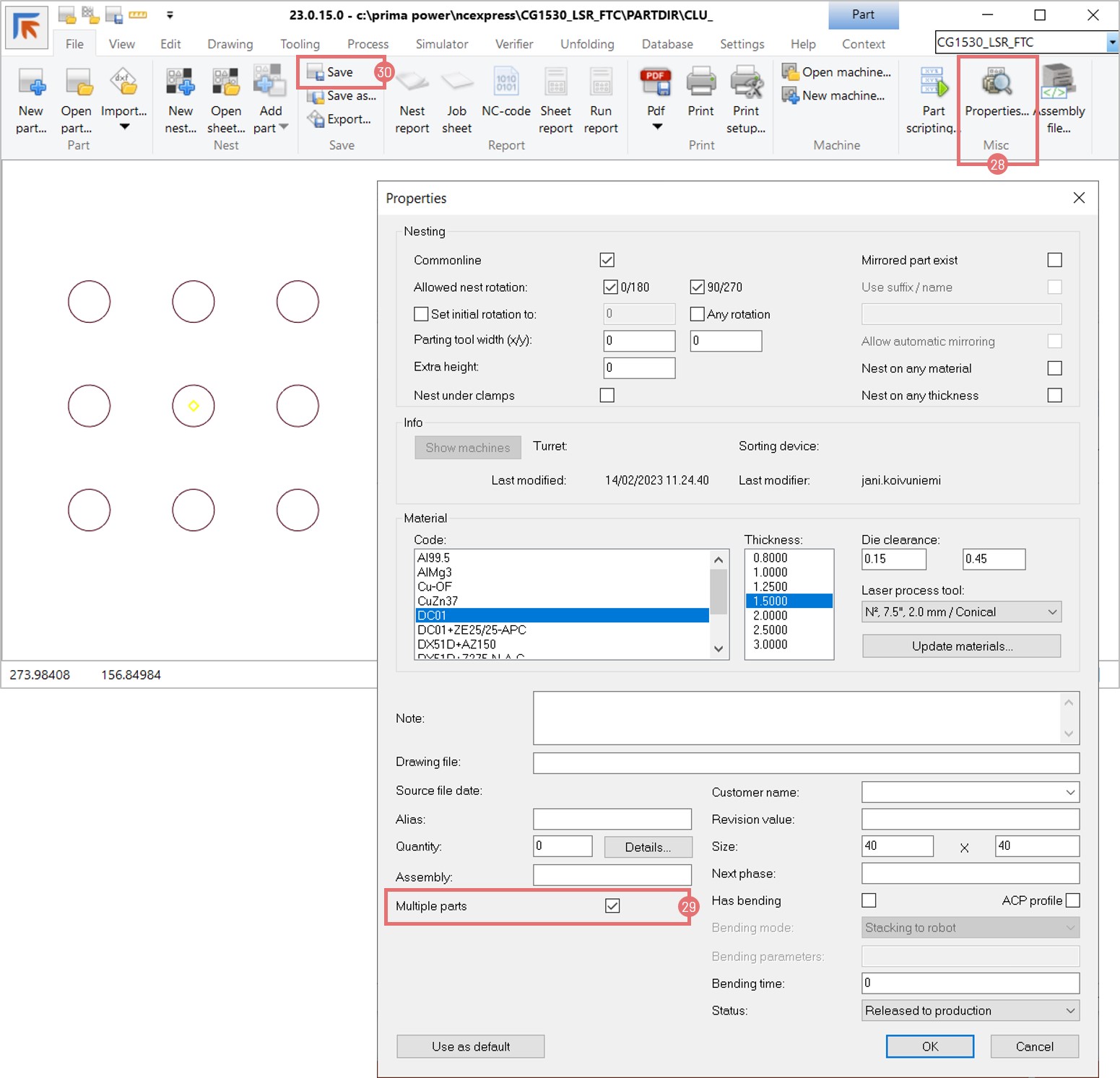1120x1078 pixels.
Task: Uncheck the Multiple parts checkbox
Action: [612, 906]
